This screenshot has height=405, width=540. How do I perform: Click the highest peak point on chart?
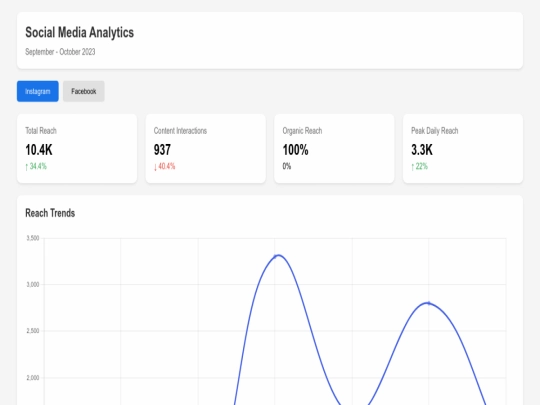tap(276, 256)
